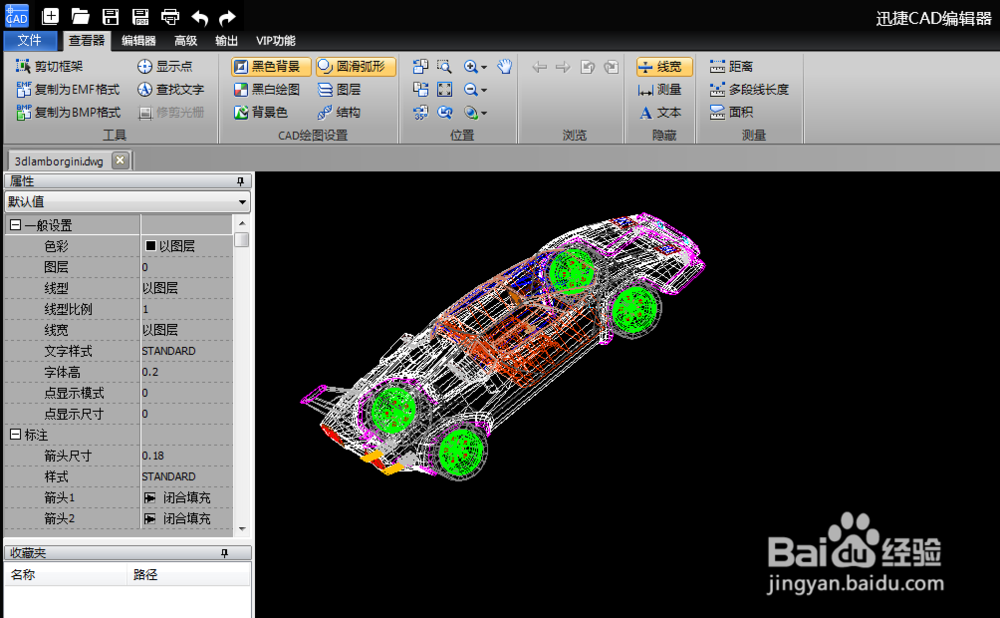The width and height of the screenshot is (1000, 618).
Task: Switch to the 编辑器 ribbon tab
Action: (x=137, y=41)
